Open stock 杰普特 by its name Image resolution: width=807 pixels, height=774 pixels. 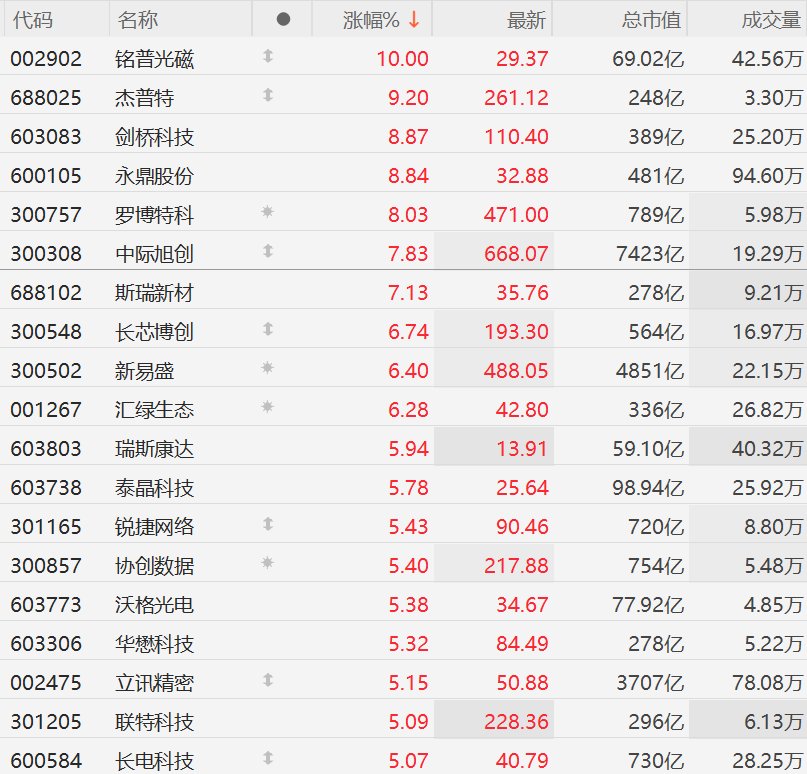(x=145, y=98)
